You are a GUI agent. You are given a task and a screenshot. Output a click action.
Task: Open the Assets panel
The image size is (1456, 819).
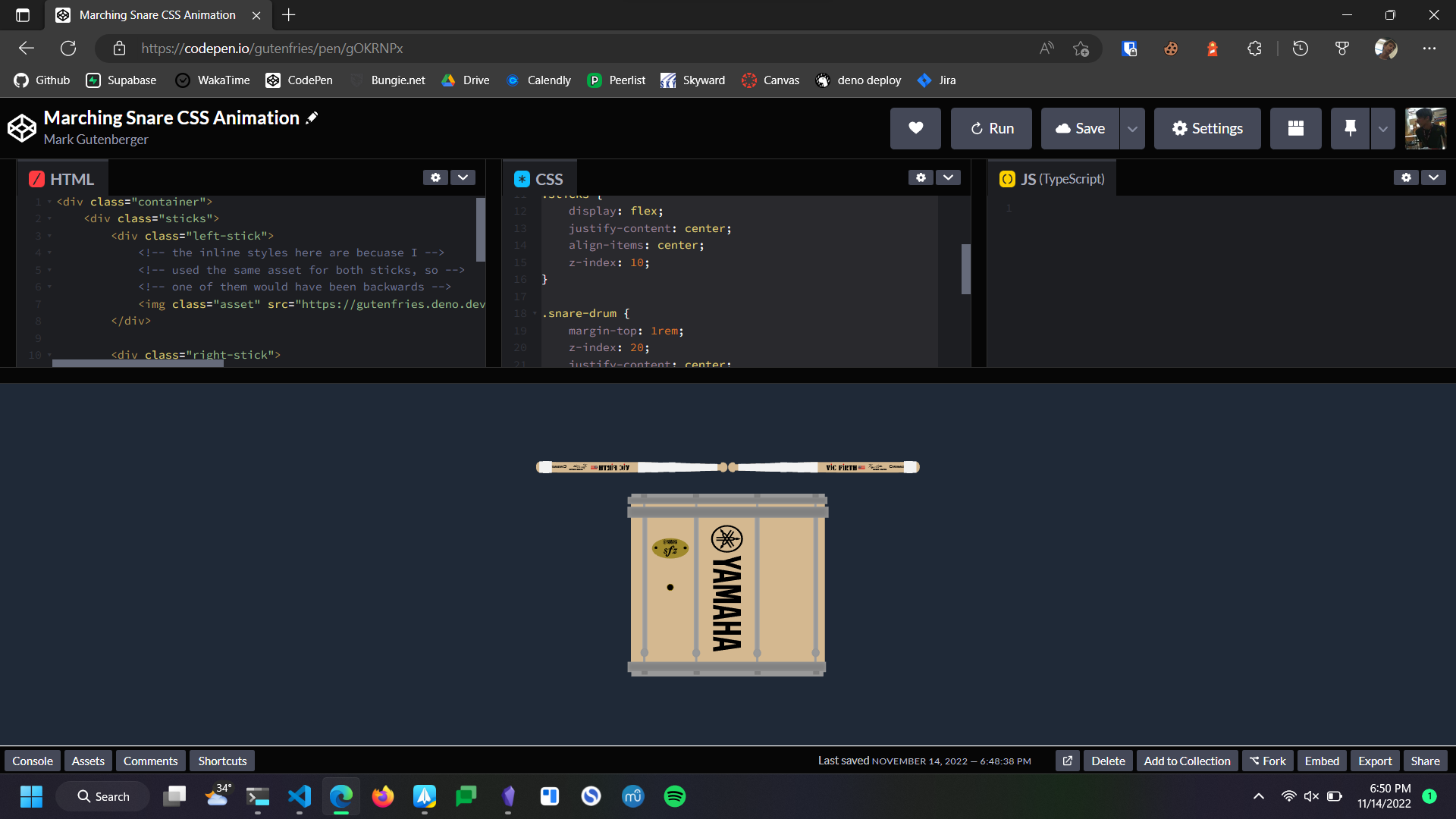point(88,761)
